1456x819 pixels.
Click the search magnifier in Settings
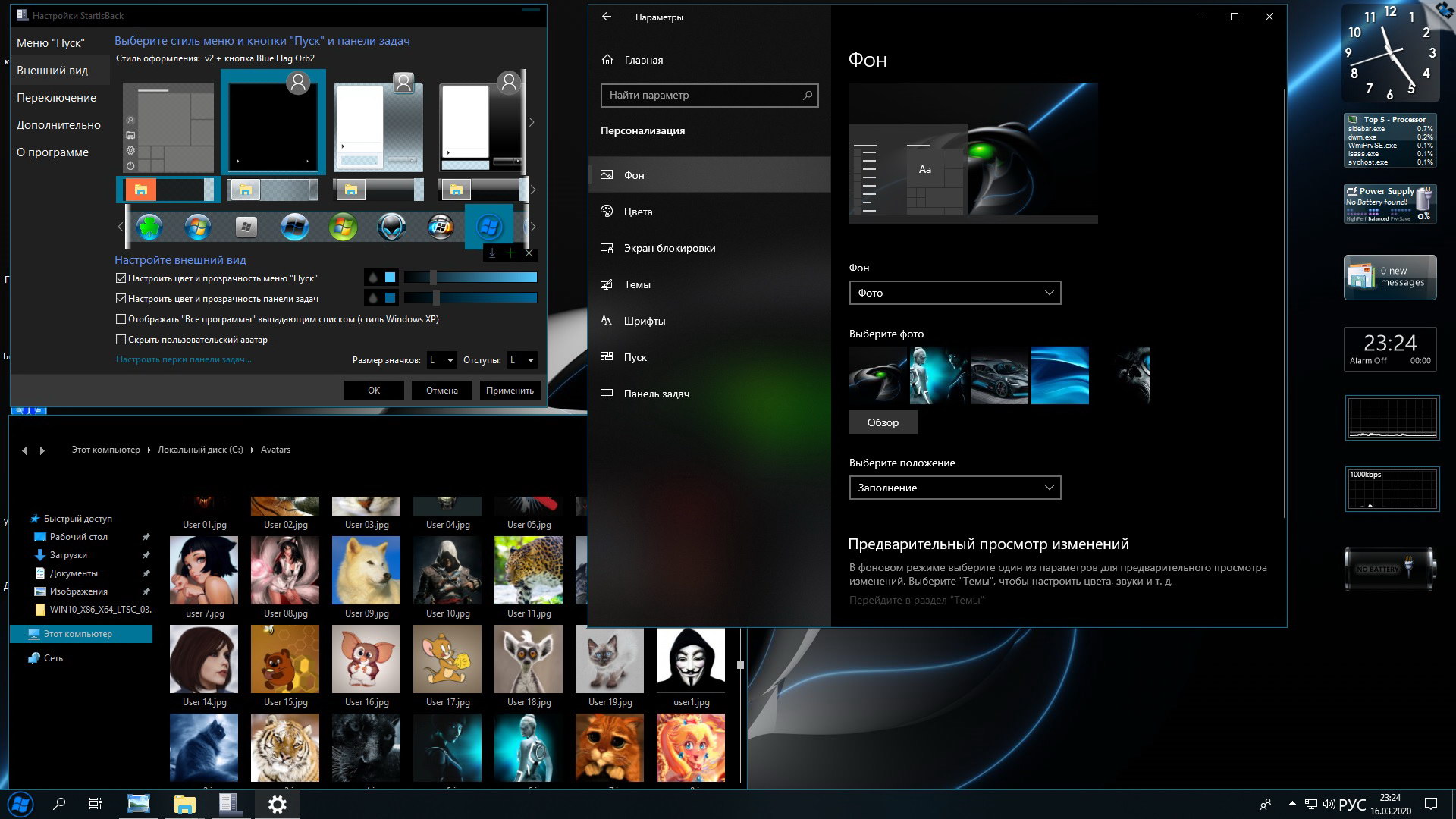point(808,96)
